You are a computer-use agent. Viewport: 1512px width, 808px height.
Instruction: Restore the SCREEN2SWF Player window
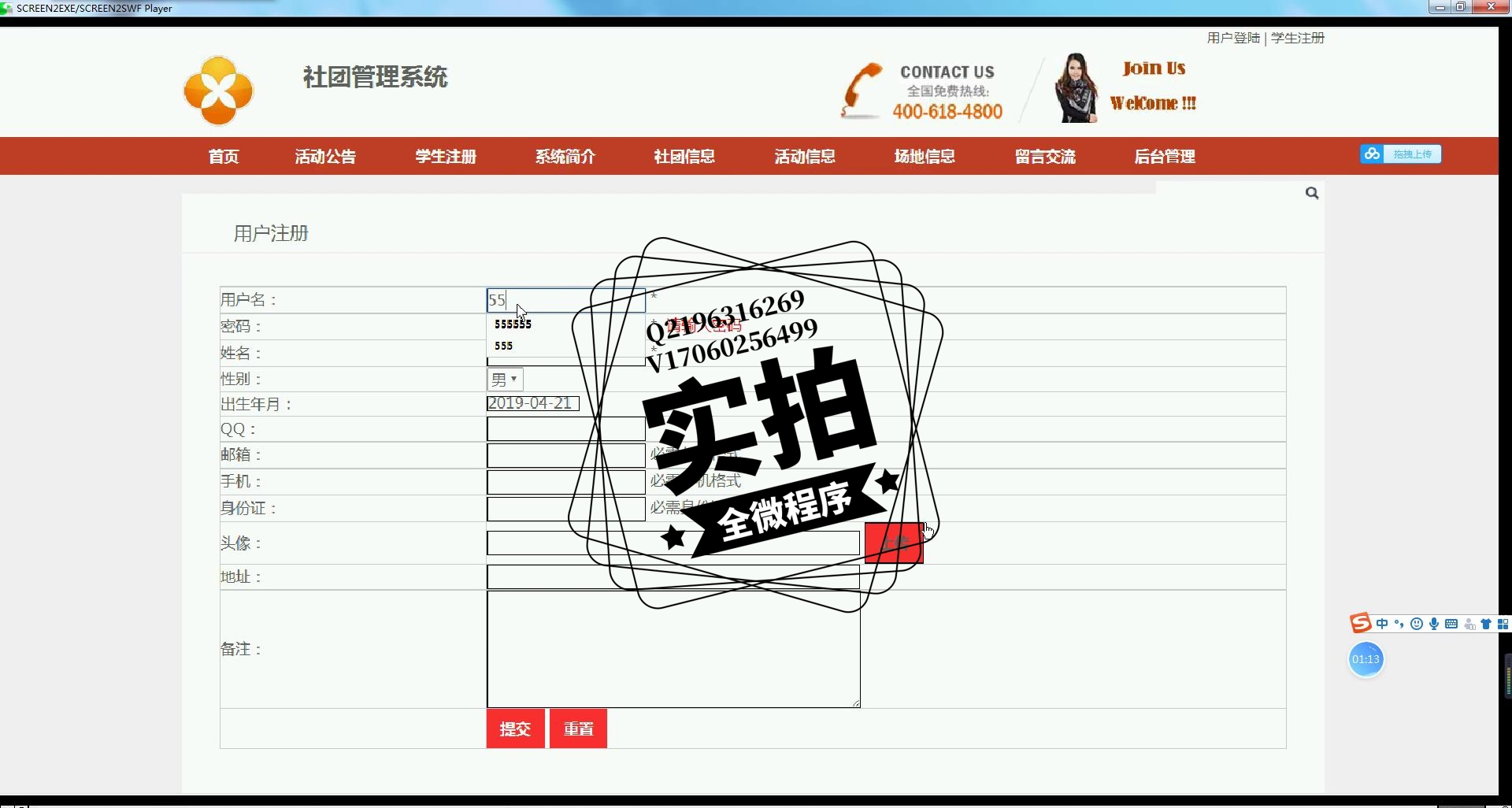1460,7
